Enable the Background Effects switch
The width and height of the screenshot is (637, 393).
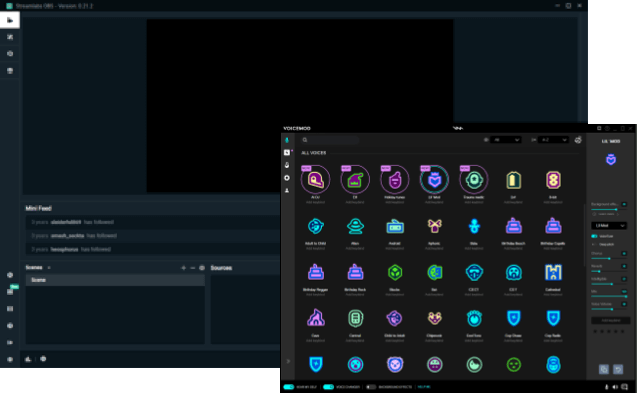[371, 387]
